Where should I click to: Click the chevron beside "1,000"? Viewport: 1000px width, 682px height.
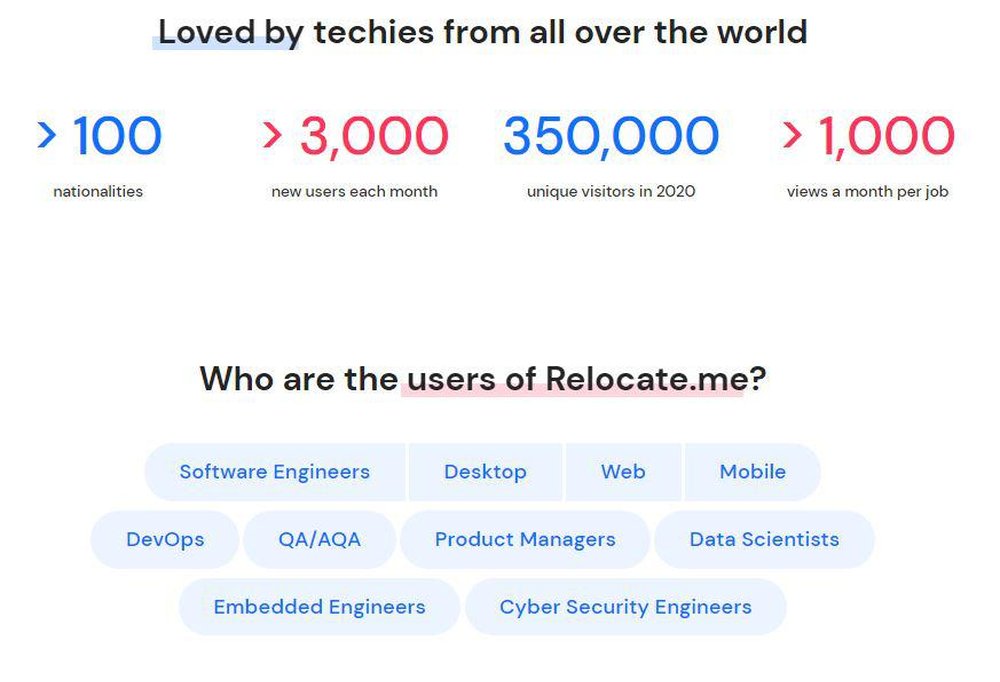pos(793,136)
